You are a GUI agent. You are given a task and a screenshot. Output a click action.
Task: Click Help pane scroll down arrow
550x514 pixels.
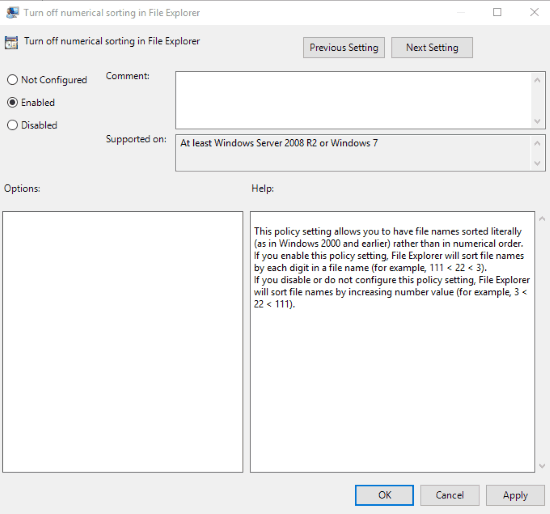[542, 466]
